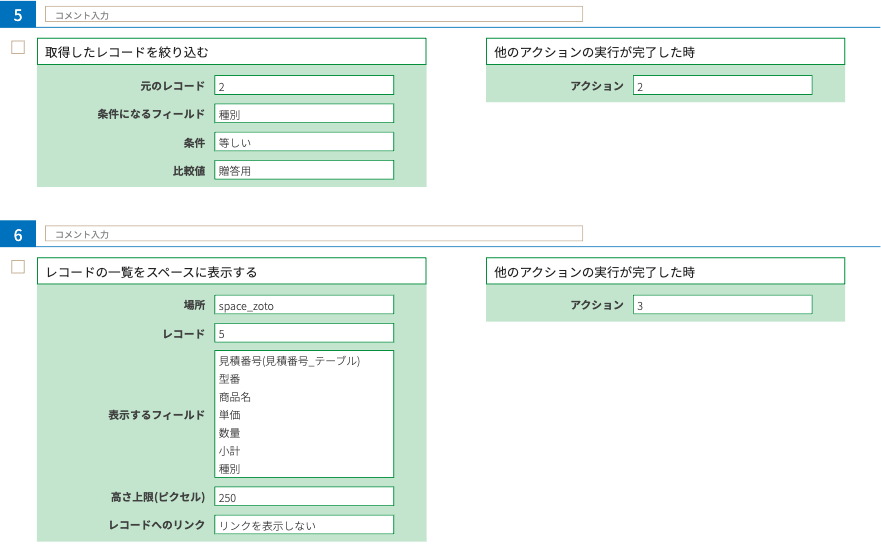Click the comment input field for row 6
The width and height of the screenshot is (881, 544).
click(314, 234)
